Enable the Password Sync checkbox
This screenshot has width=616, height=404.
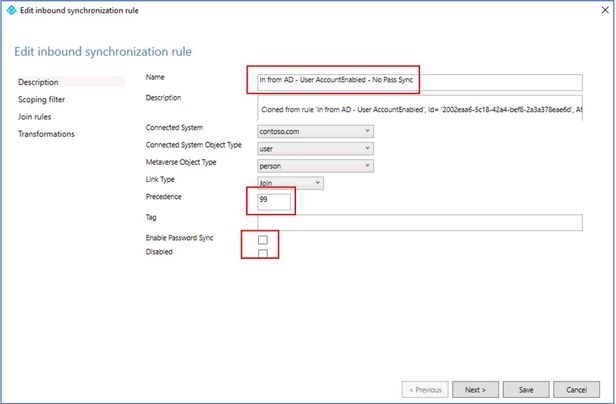[263, 240]
